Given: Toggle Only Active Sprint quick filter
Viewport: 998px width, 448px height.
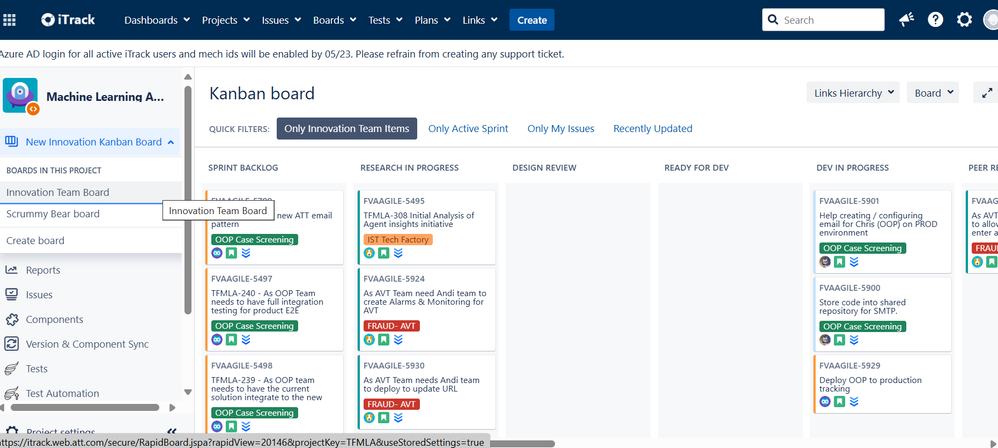Looking at the screenshot, I should point(468,129).
